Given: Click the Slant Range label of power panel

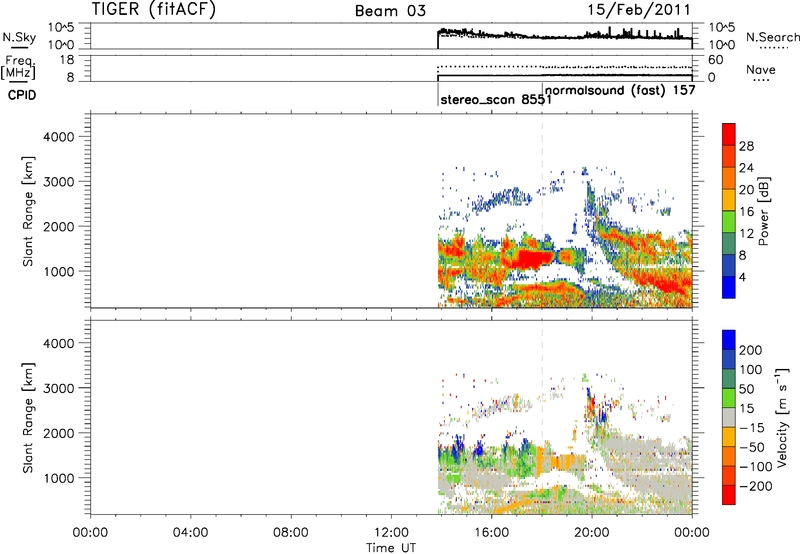Looking at the screenshot, I should 28,211.
